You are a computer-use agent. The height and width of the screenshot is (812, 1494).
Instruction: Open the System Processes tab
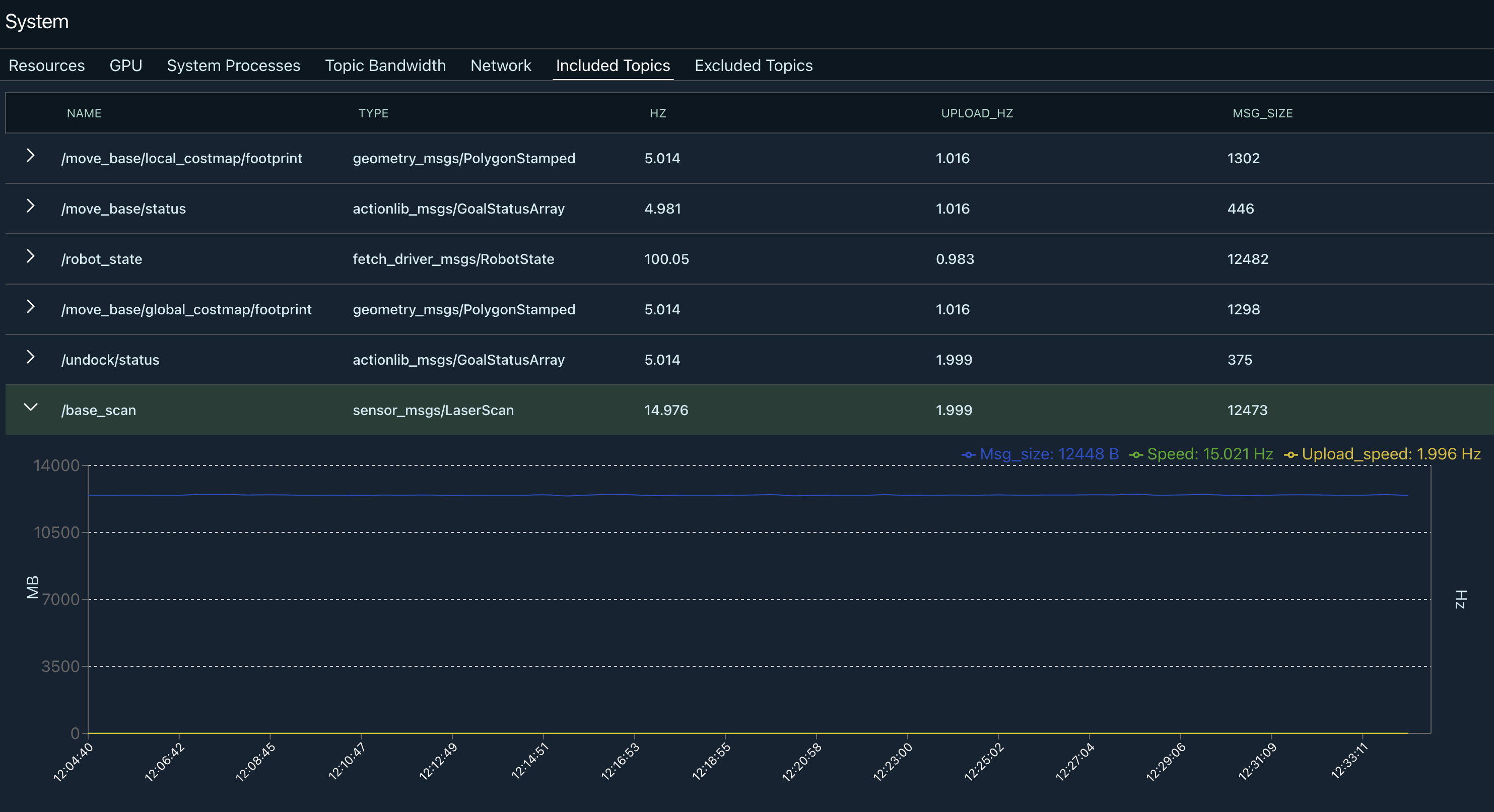click(x=233, y=65)
